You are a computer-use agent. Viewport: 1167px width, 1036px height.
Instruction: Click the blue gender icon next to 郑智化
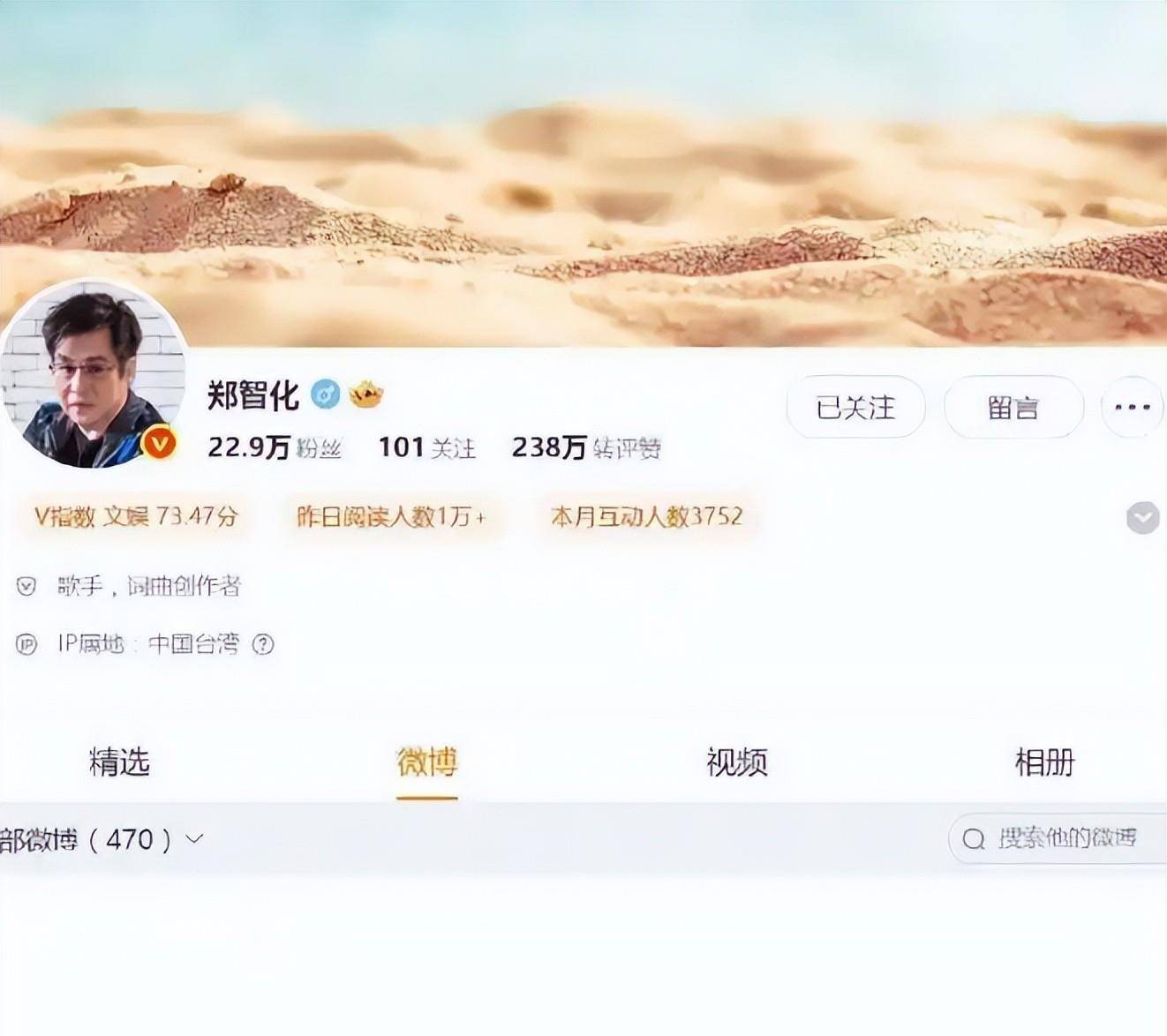(x=326, y=394)
